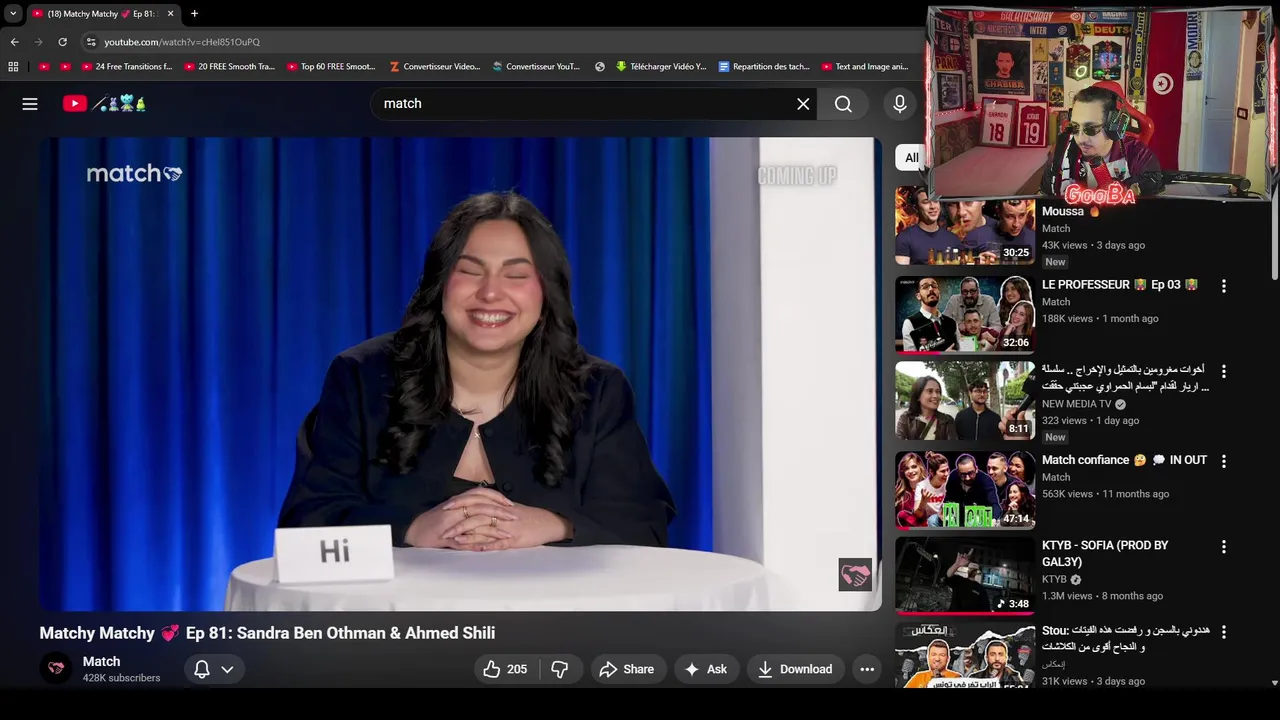This screenshot has height=720, width=1280.
Task: Open the NEW MEDIA TV video thumbnail
Action: click(965, 400)
